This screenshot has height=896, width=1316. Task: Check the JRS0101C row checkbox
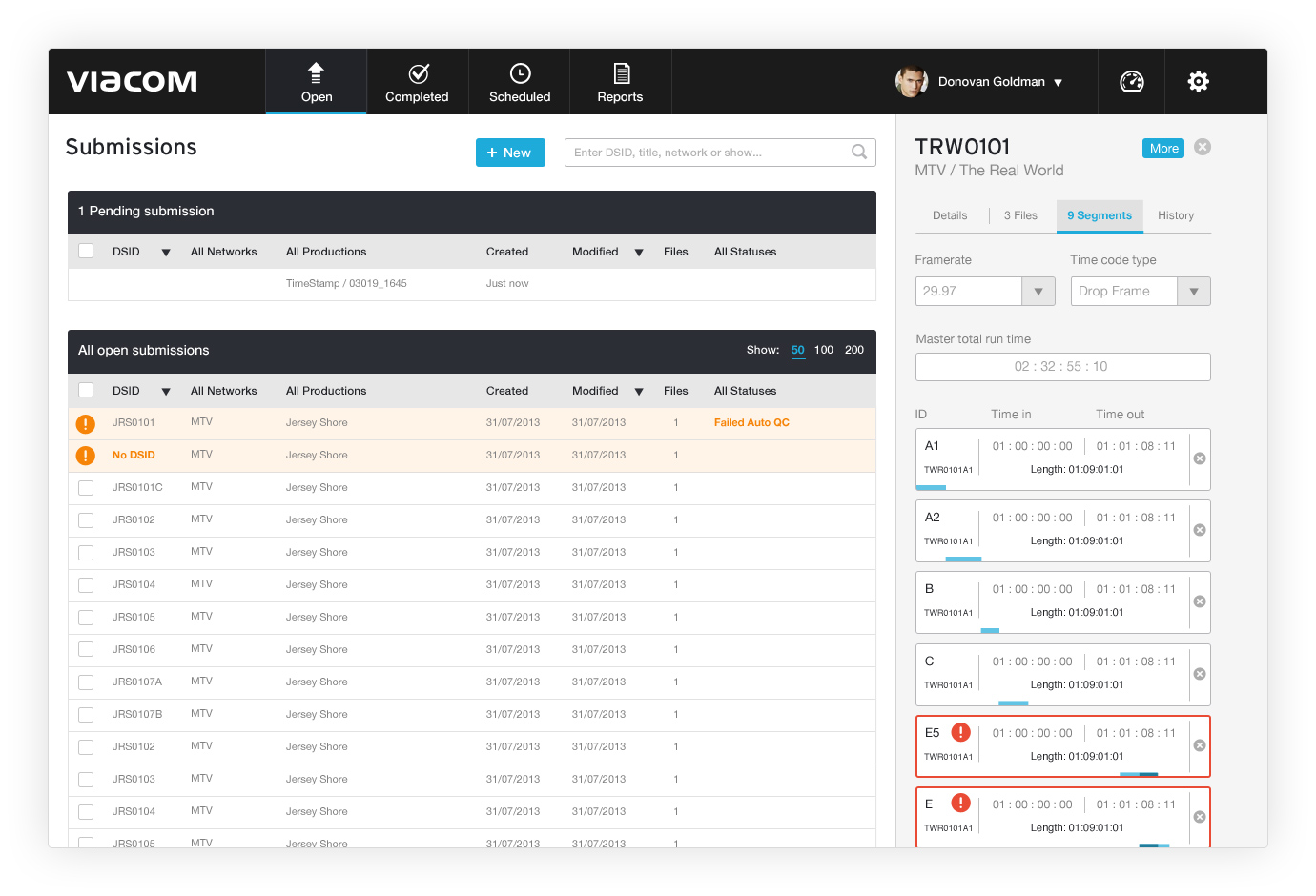tap(86, 488)
